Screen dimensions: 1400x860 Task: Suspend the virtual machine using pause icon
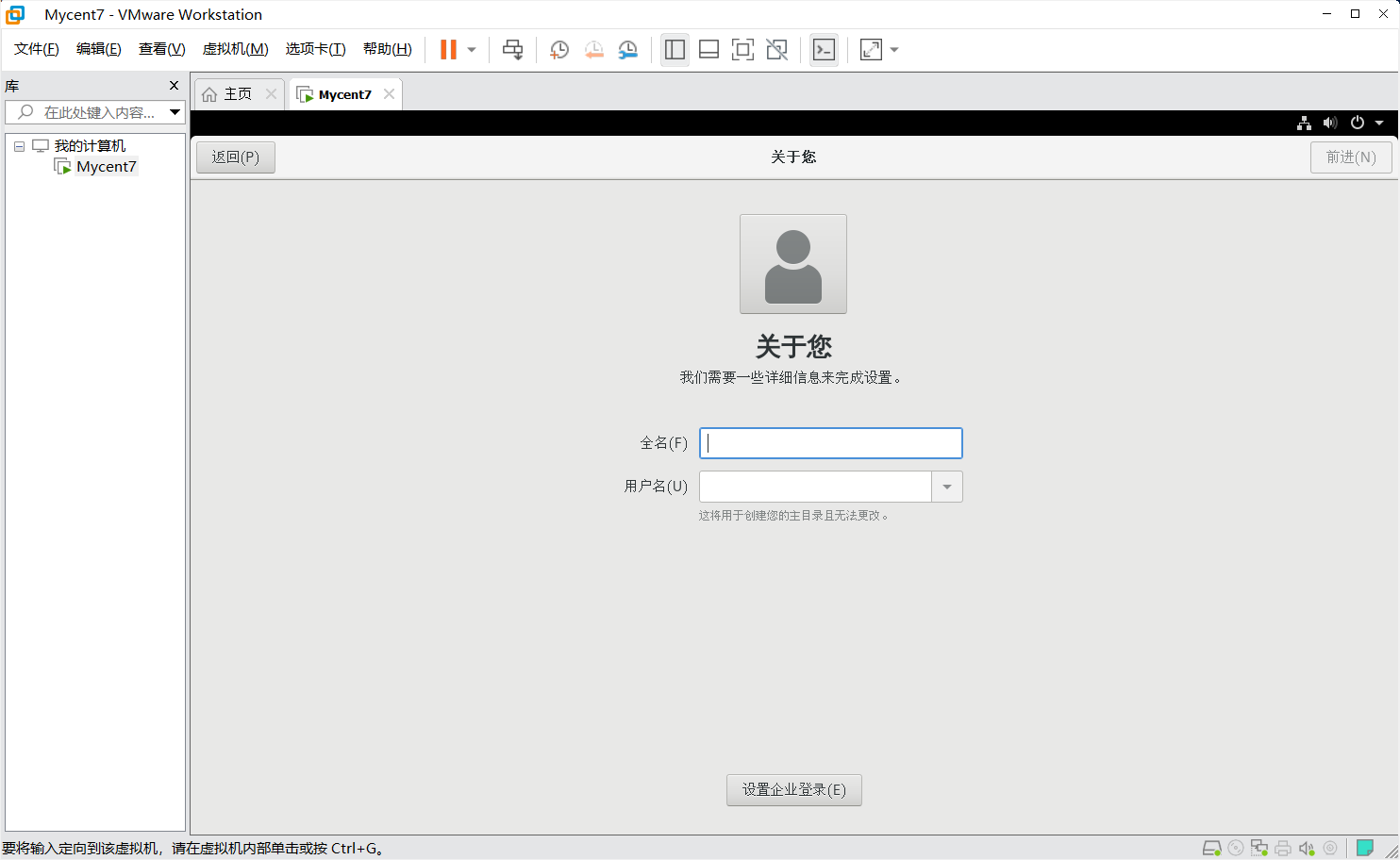[448, 49]
